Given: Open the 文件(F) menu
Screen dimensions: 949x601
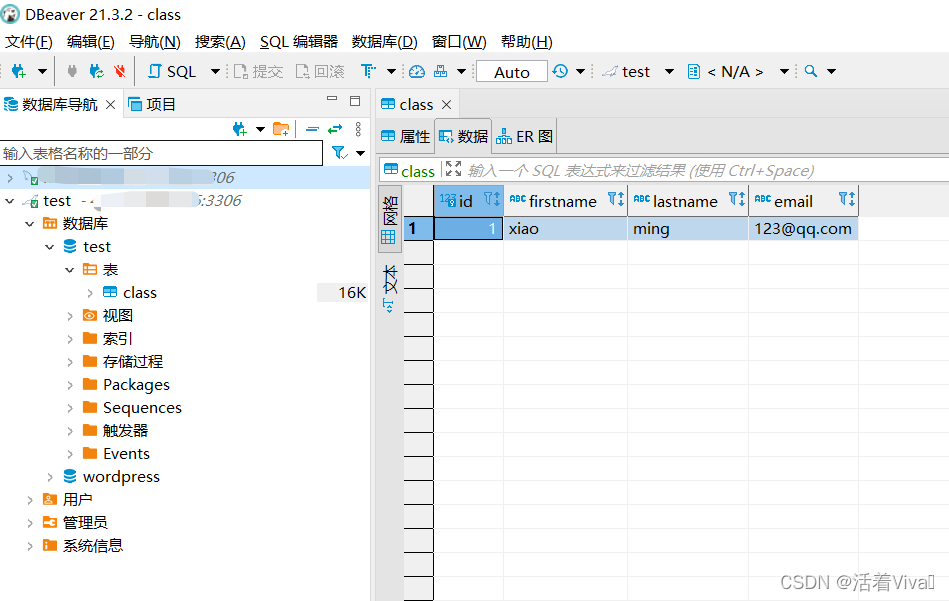Looking at the screenshot, I should click(28, 42).
